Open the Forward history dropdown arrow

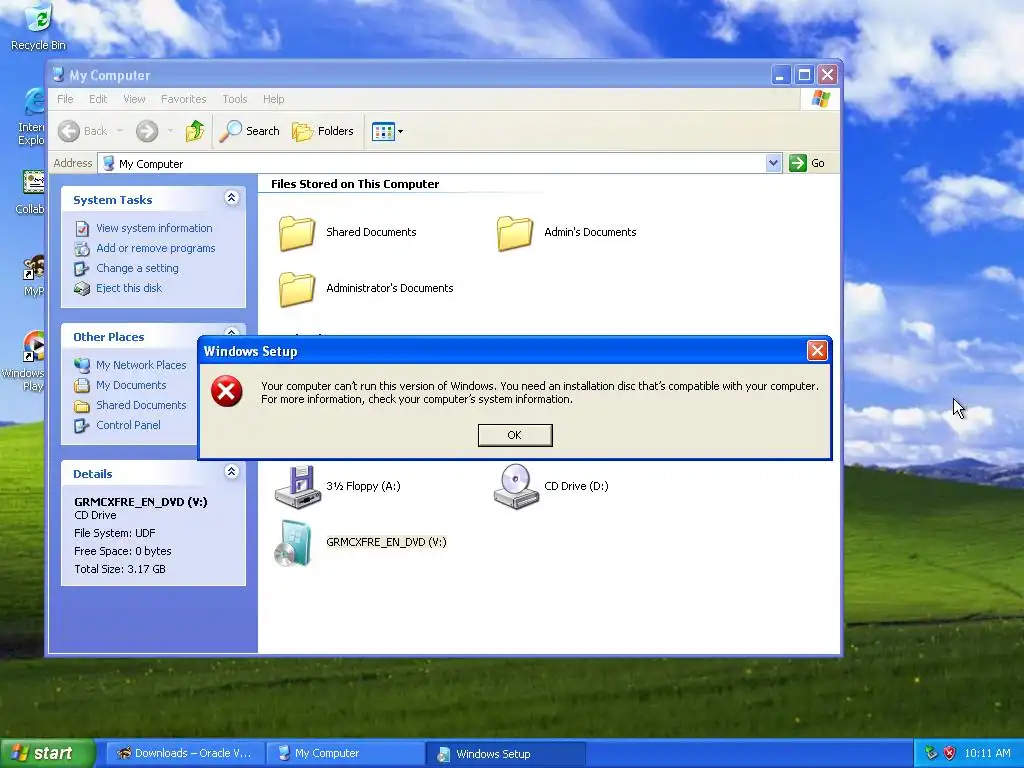pyautogui.click(x=170, y=131)
